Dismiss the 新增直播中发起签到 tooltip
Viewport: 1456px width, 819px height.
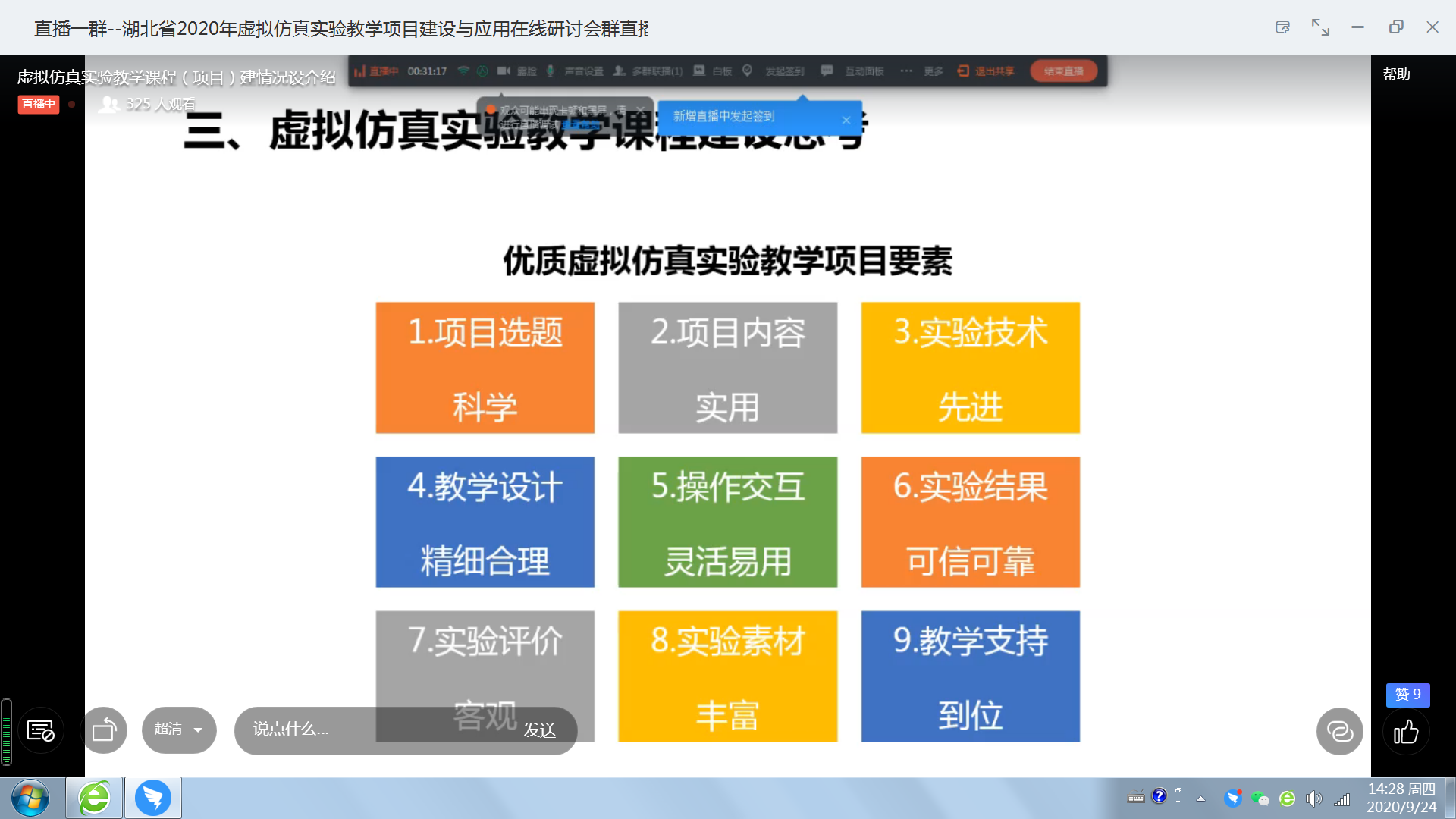tap(846, 120)
